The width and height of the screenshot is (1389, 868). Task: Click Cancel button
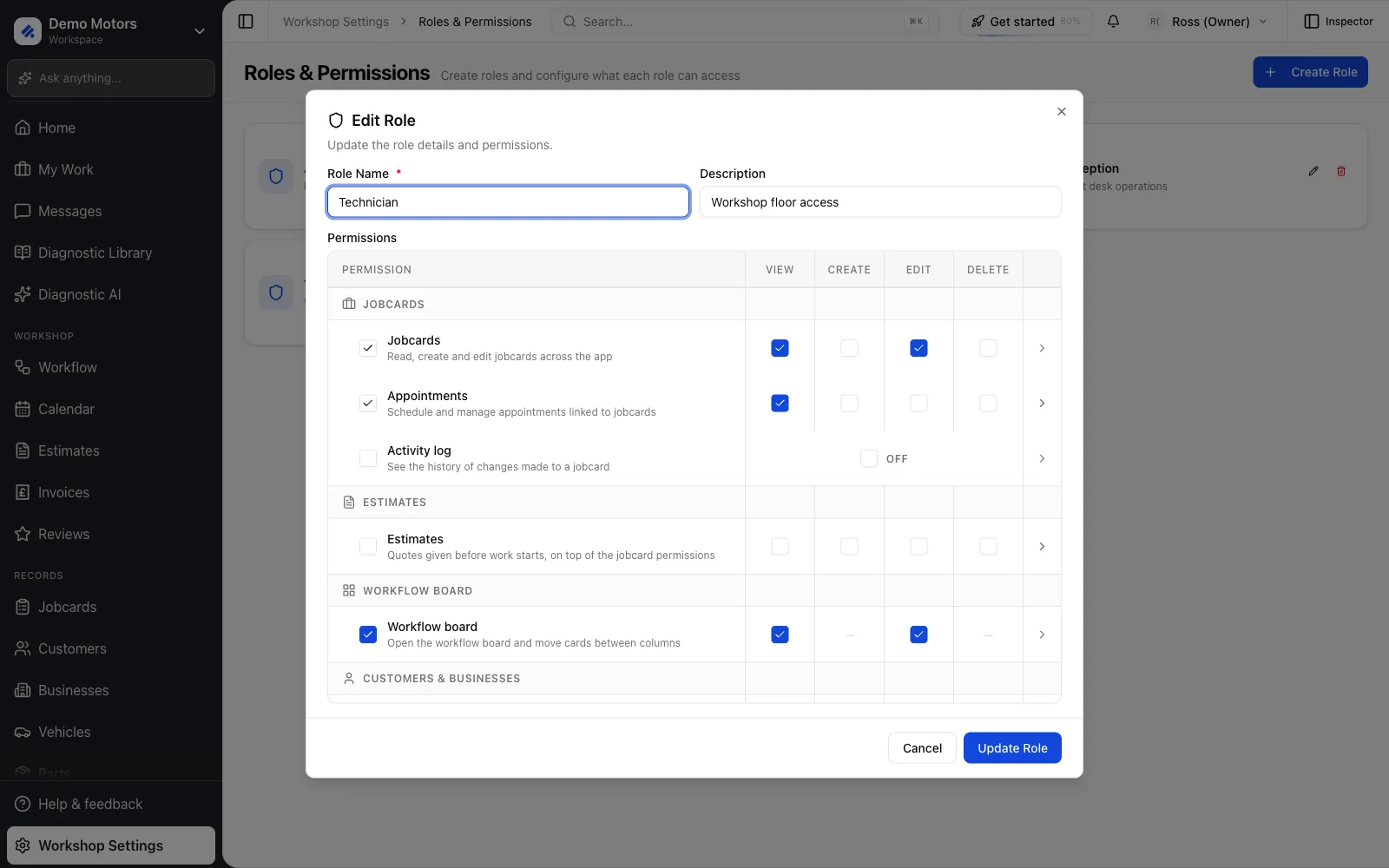click(x=922, y=748)
